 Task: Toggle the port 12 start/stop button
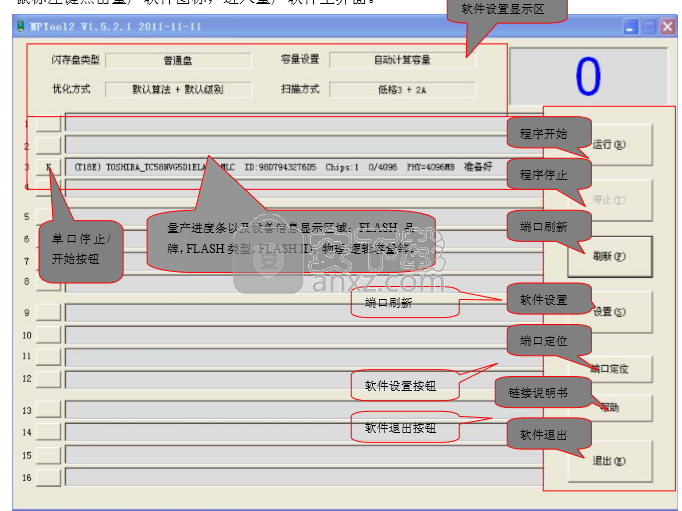48,379
